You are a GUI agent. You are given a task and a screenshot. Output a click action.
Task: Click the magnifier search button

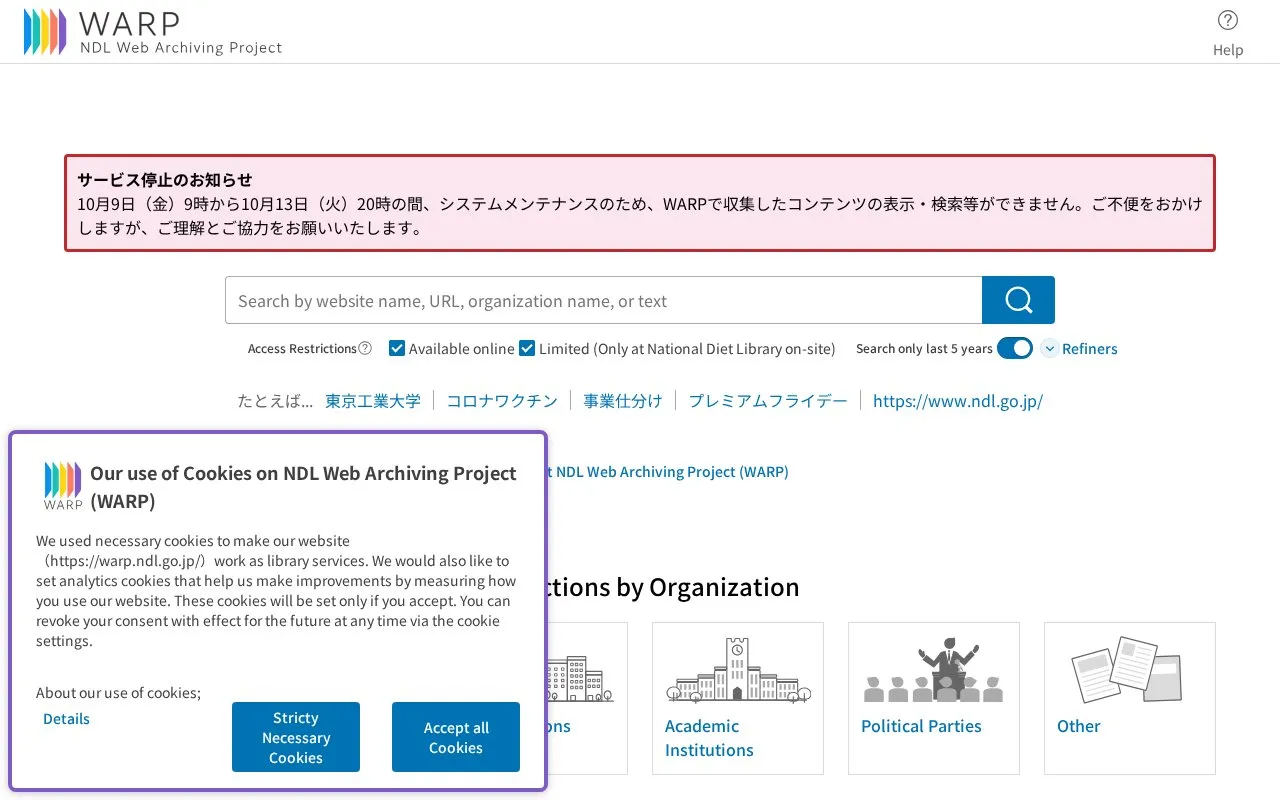point(1018,300)
